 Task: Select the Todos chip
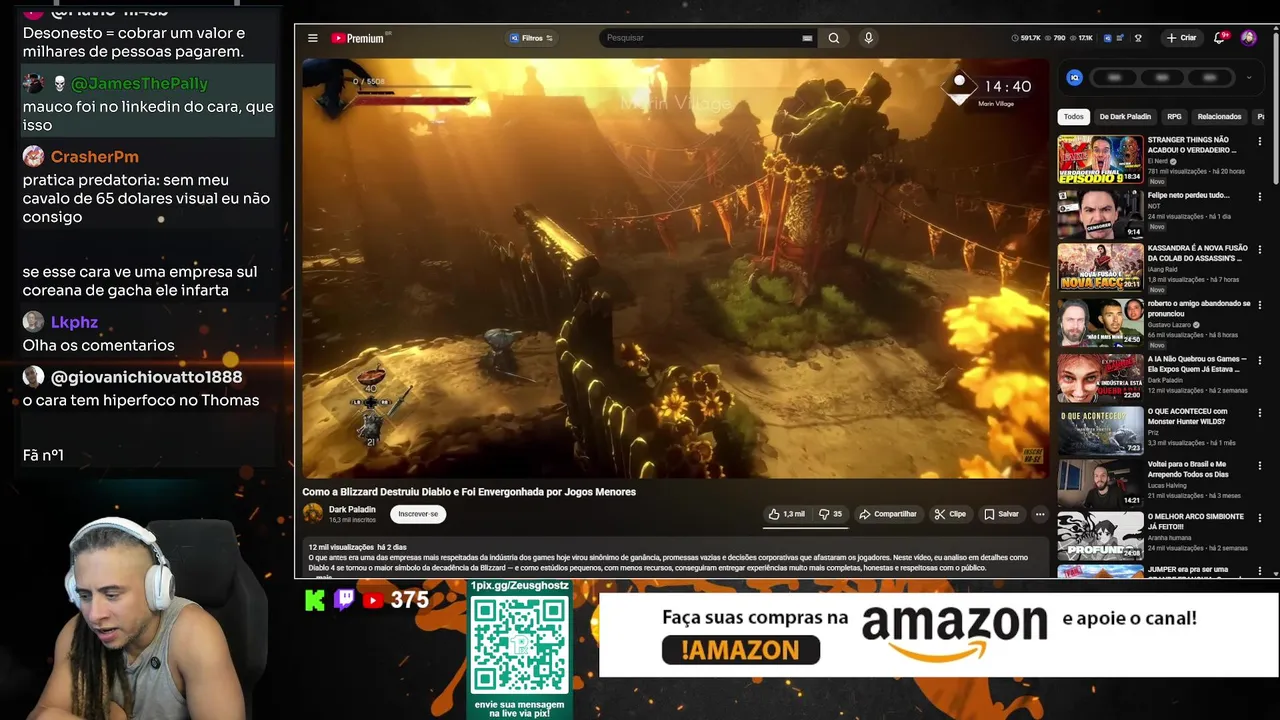click(1073, 116)
